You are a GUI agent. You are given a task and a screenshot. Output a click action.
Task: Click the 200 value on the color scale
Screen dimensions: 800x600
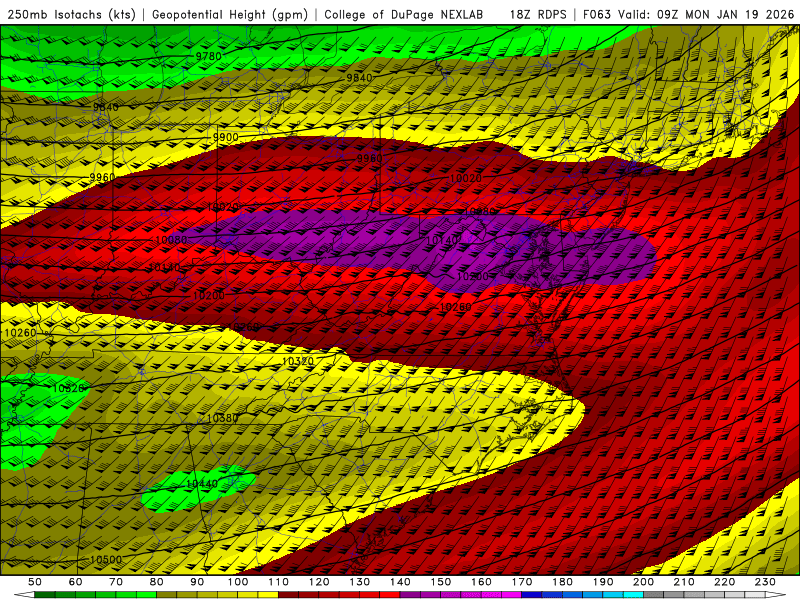click(x=644, y=582)
